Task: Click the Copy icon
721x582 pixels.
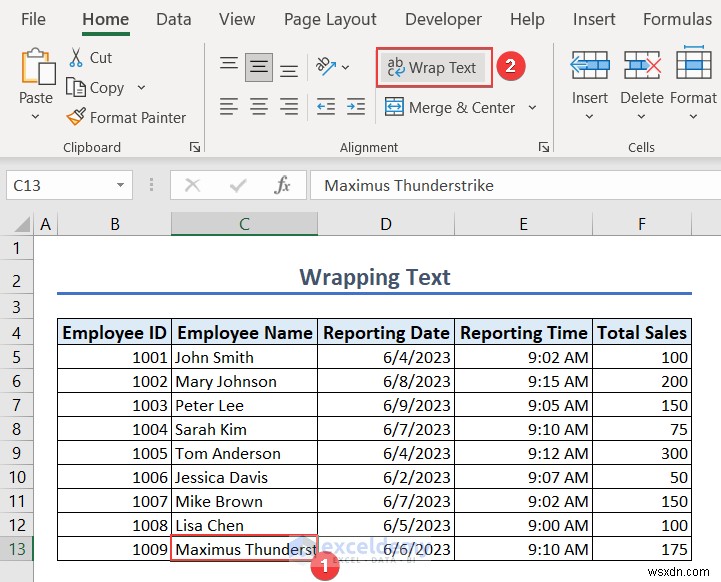Action: pyautogui.click(x=75, y=87)
